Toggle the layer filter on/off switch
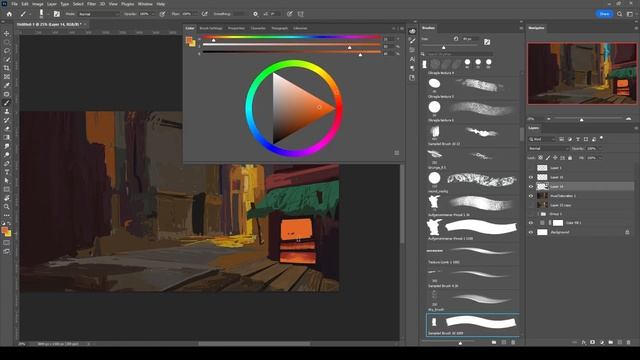 tap(601, 139)
